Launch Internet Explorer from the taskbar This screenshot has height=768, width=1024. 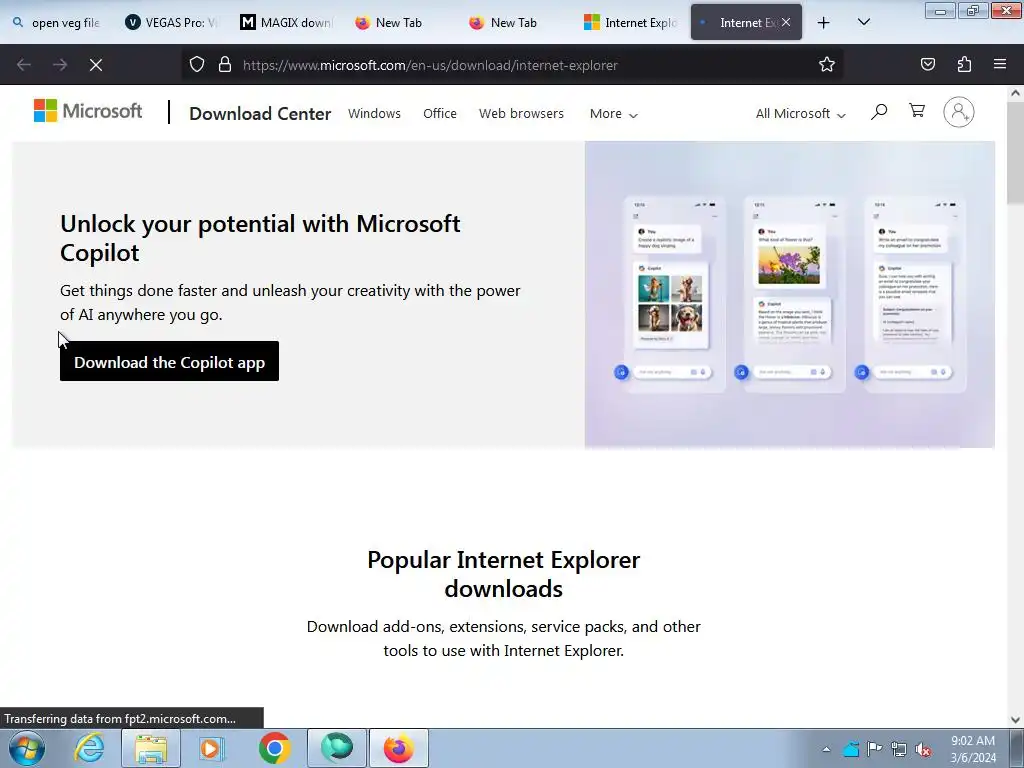(x=89, y=748)
